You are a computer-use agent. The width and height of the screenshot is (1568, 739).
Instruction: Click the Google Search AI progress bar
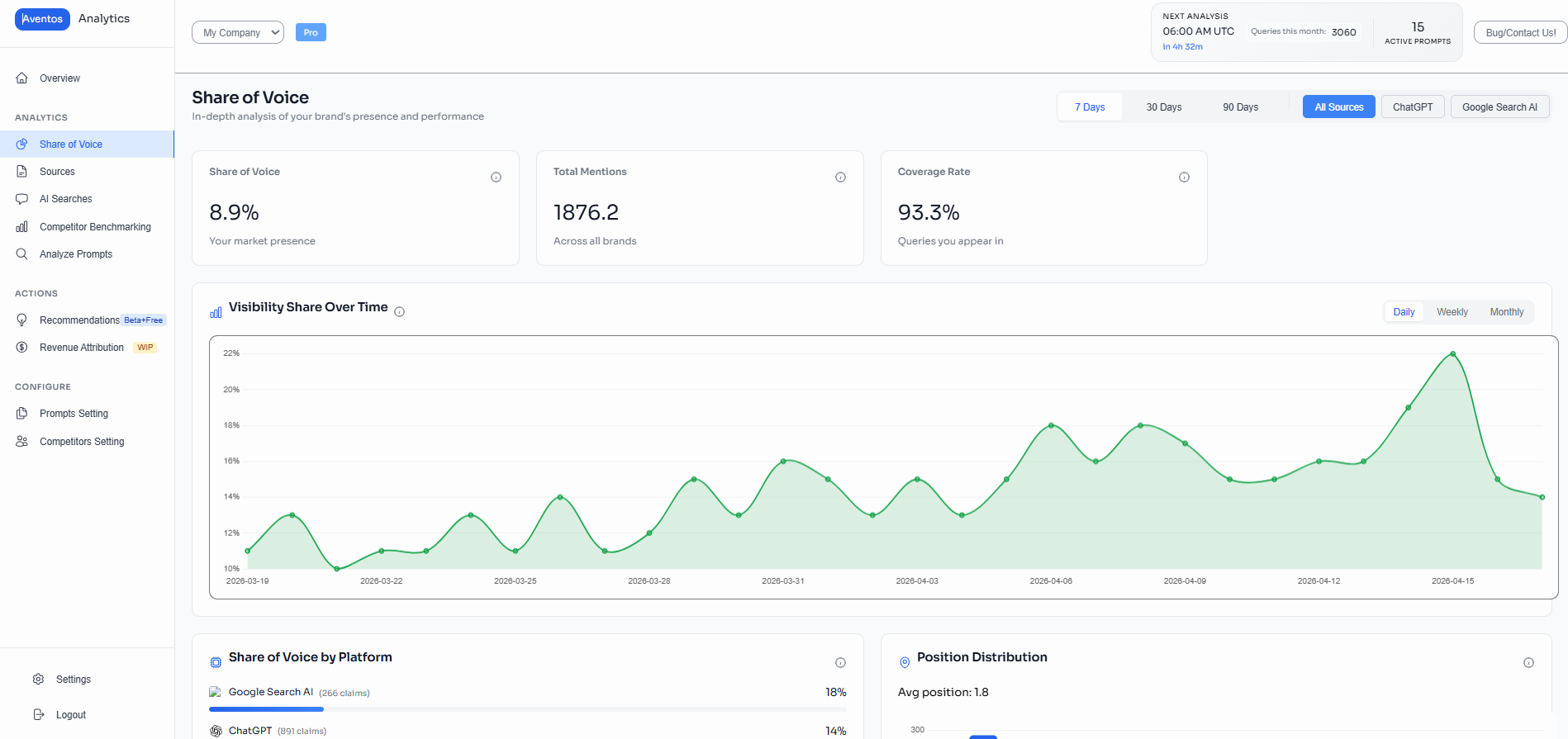click(527, 709)
